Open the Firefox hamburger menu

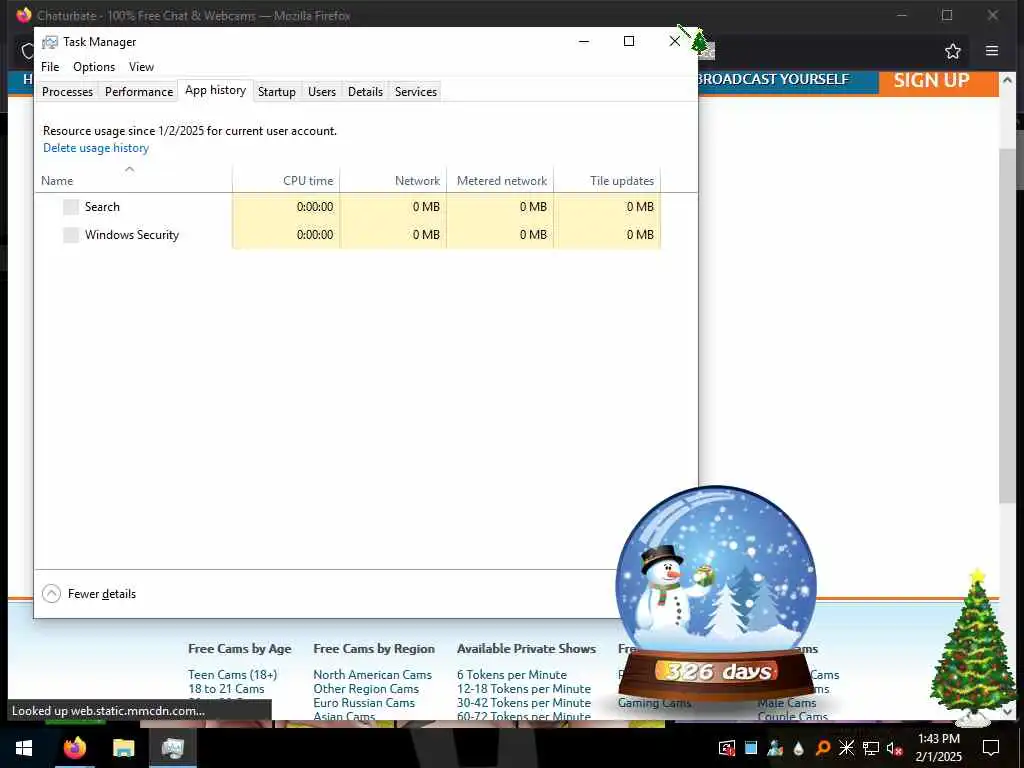(992, 51)
